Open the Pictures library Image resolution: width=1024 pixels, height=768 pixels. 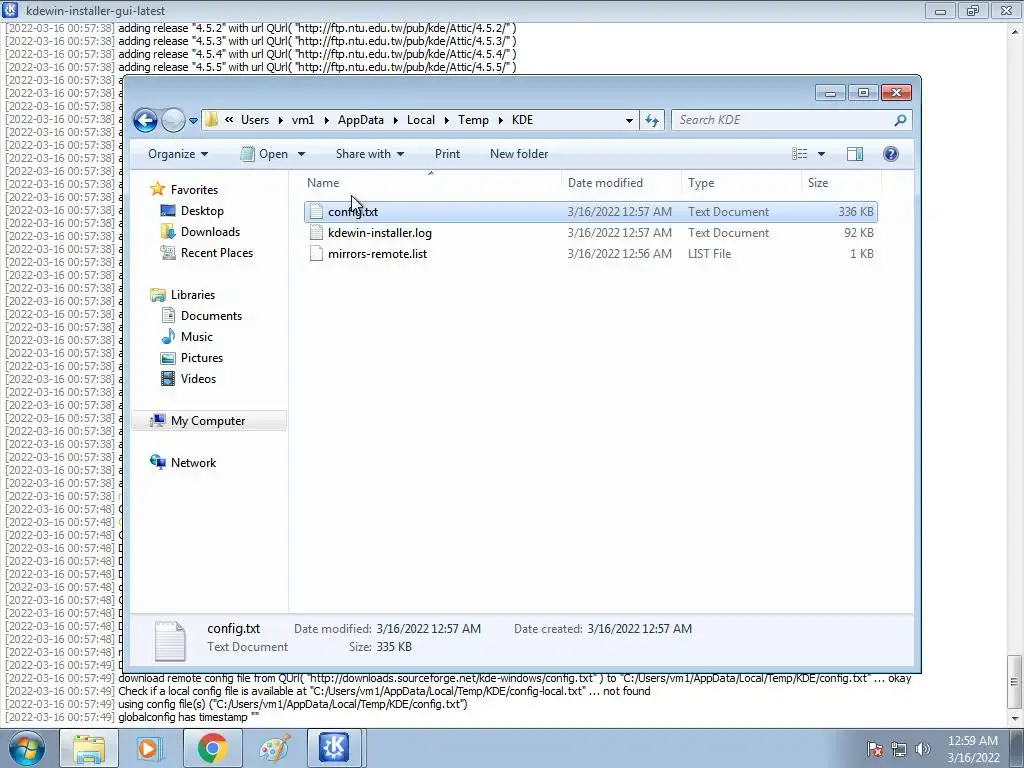pyautogui.click(x=202, y=358)
